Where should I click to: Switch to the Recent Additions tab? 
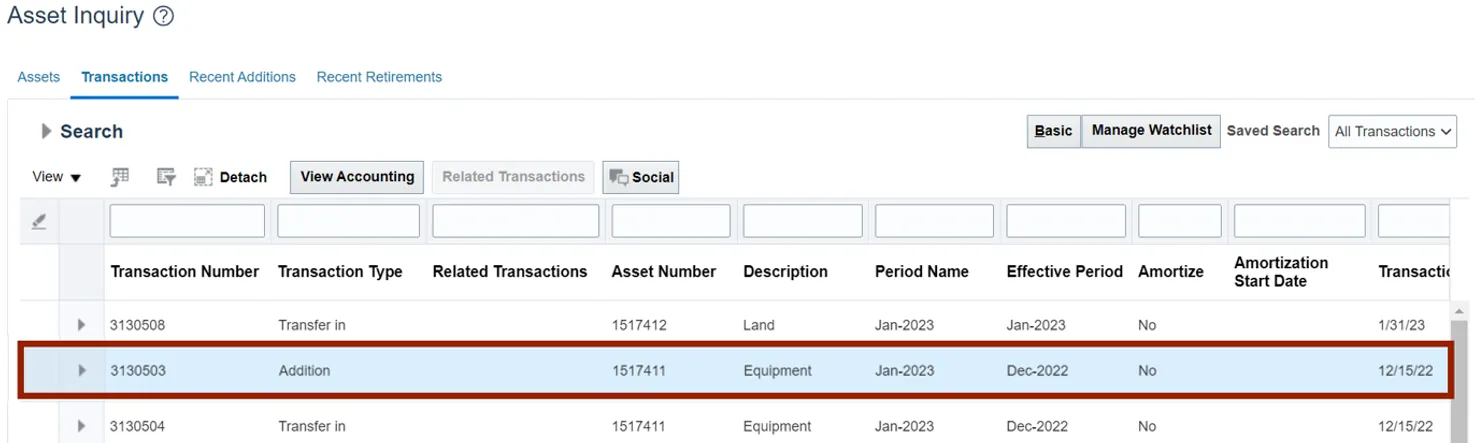click(242, 77)
